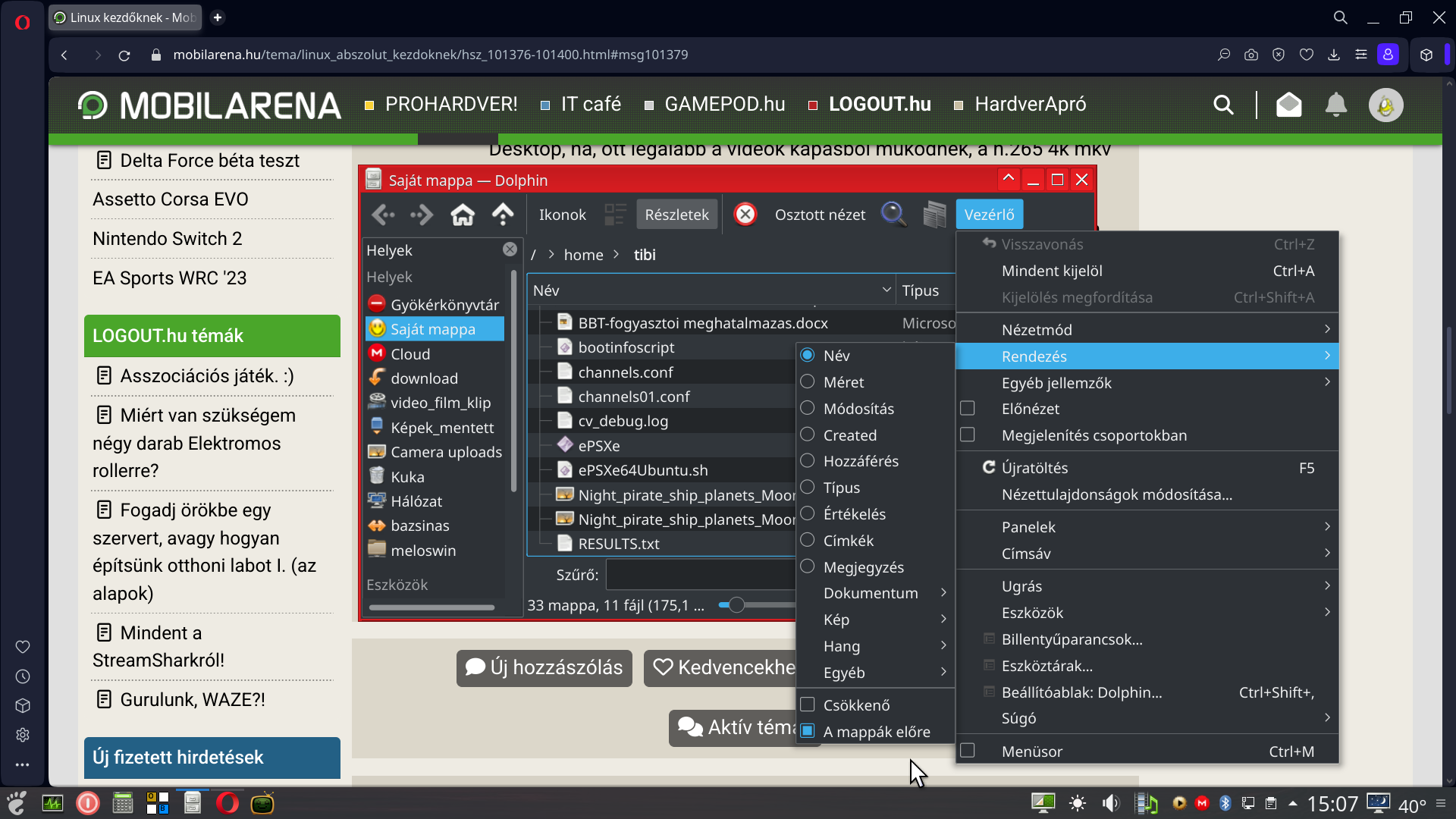Open Cloud place in sidebar
The width and height of the screenshot is (1456, 819).
pyautogui.click(x=435, y=354)
